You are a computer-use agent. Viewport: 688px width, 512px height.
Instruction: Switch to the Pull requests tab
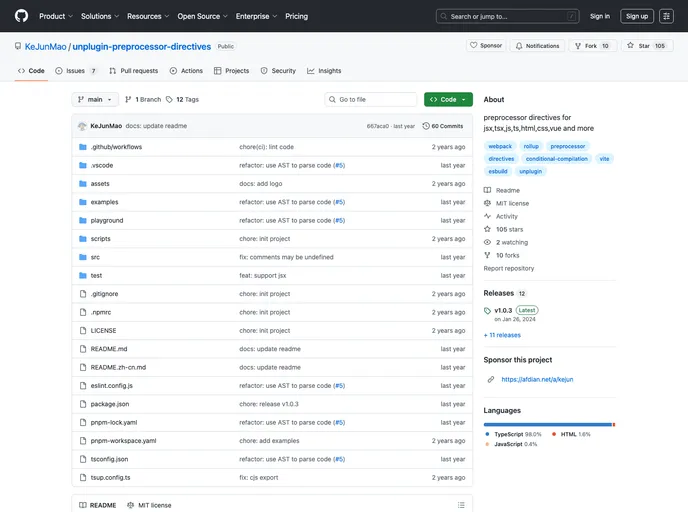133,71
